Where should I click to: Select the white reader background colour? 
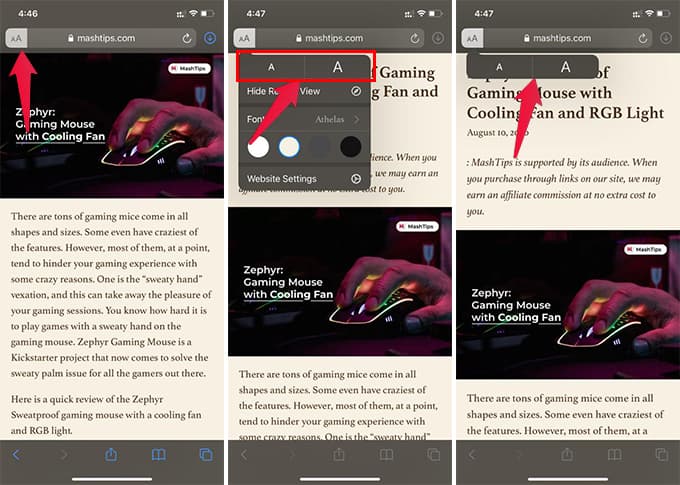(x=258, y=147)
